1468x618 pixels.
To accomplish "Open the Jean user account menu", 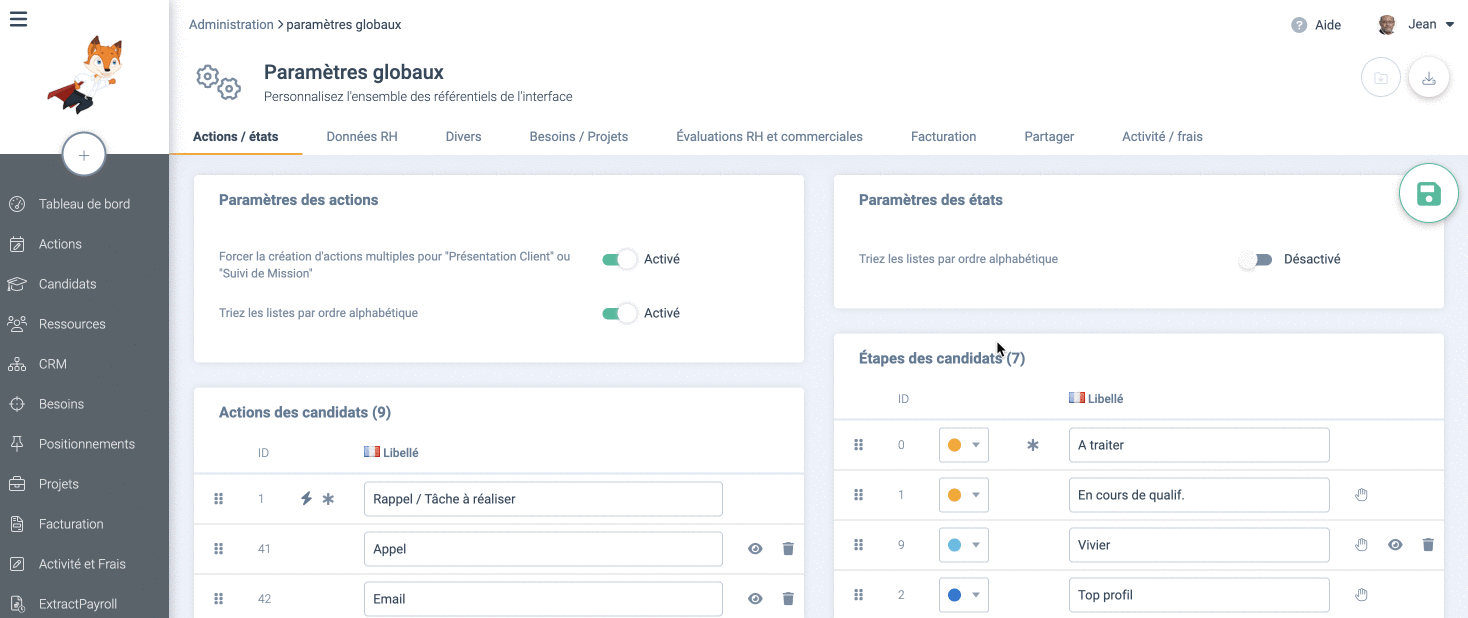I will [x=1416, y=25].
